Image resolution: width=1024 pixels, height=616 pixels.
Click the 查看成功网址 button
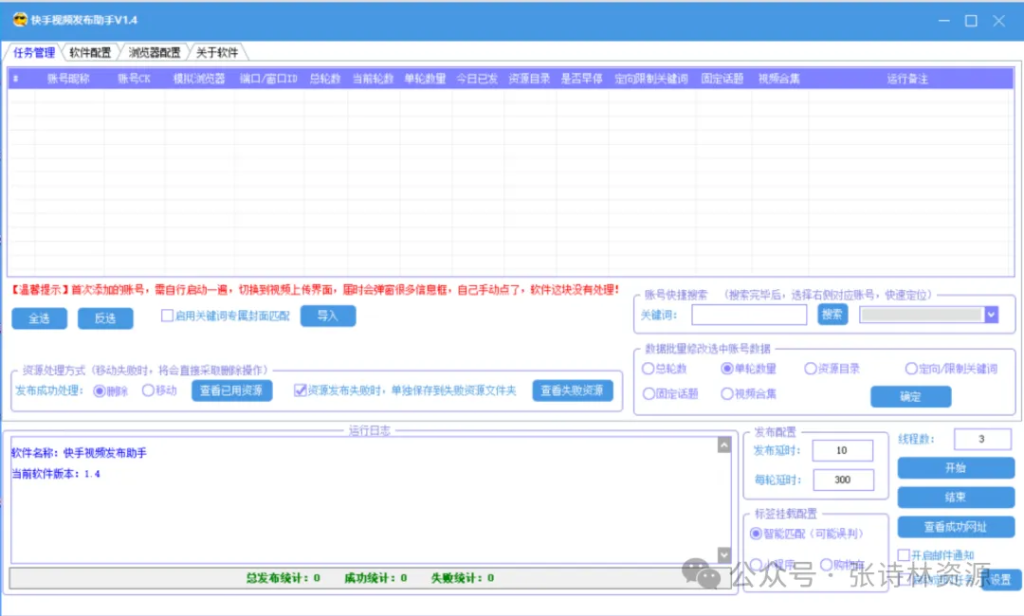click(x=955, y=527)
